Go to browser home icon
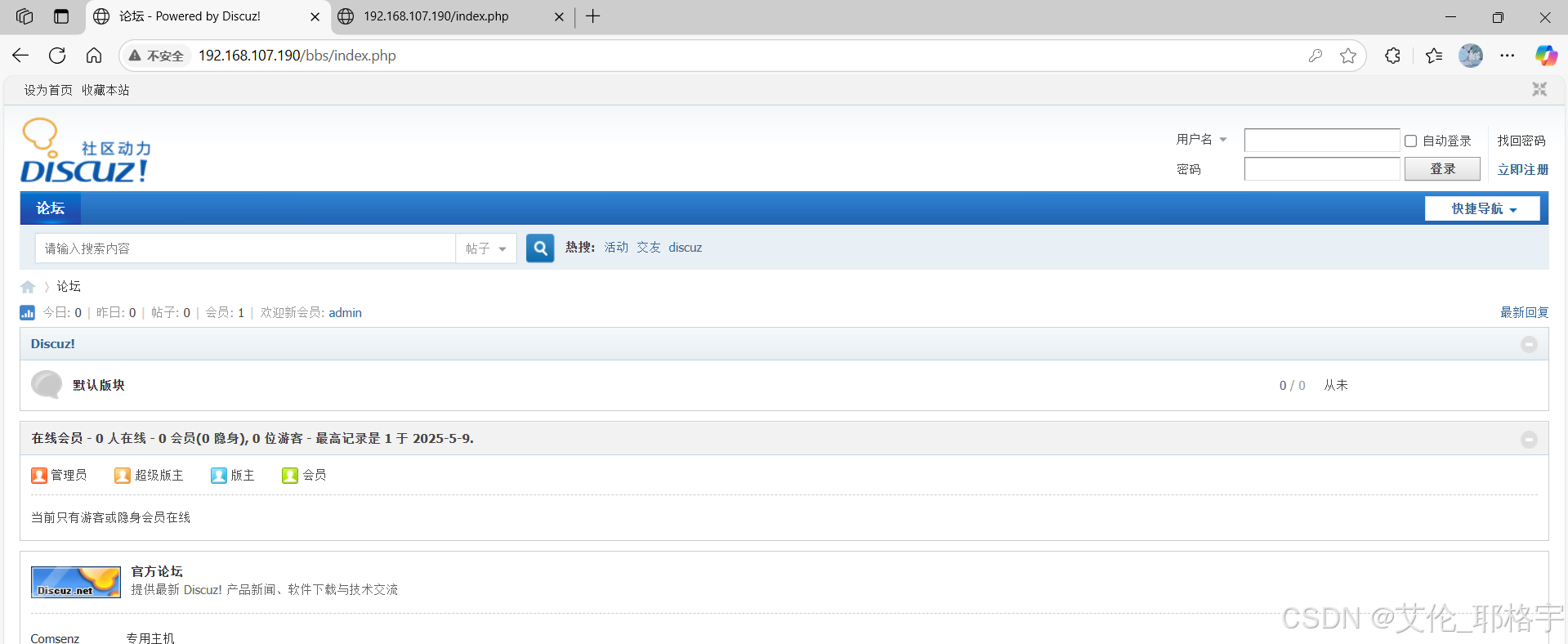This screenshot has width=1568, height=644. pyautogui.click(x=94, y=56)
